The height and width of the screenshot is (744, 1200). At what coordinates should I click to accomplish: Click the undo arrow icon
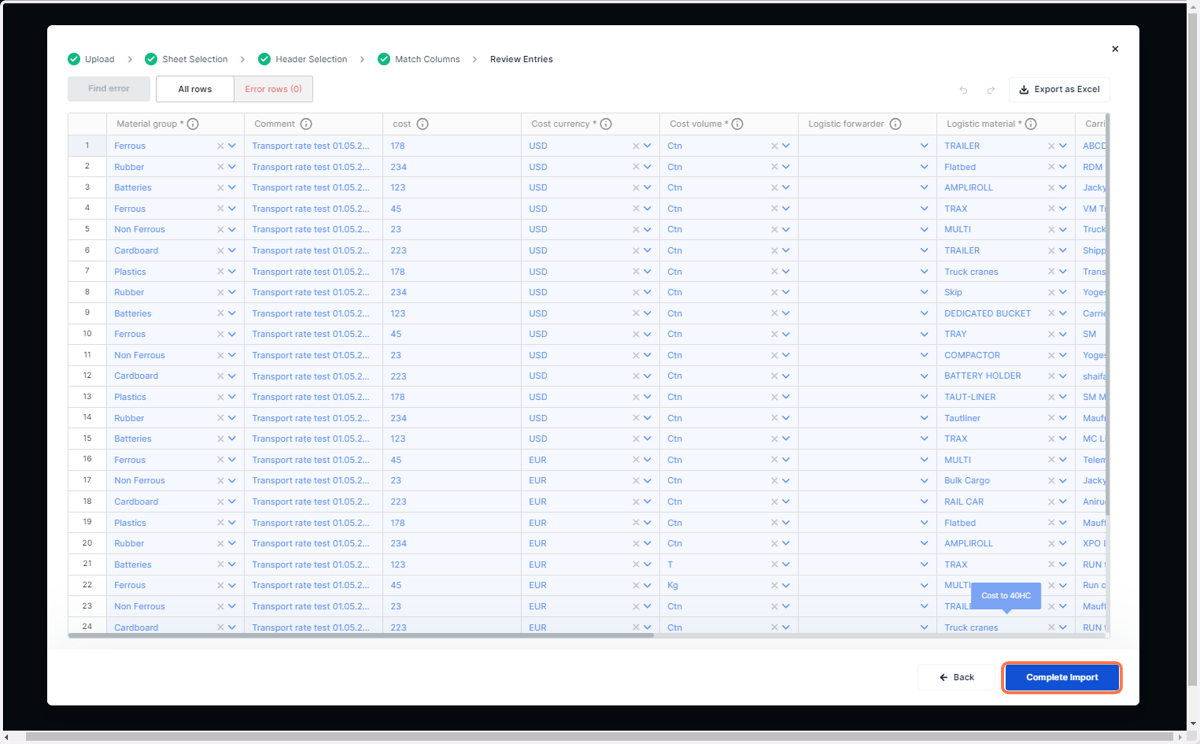coord(964,90)
